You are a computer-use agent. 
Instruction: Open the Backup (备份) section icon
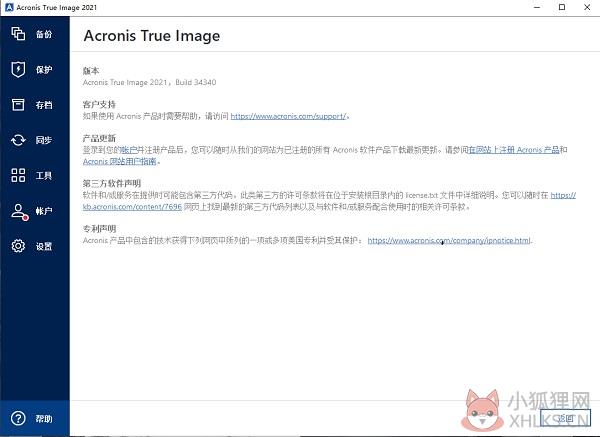tap(18, 34)
